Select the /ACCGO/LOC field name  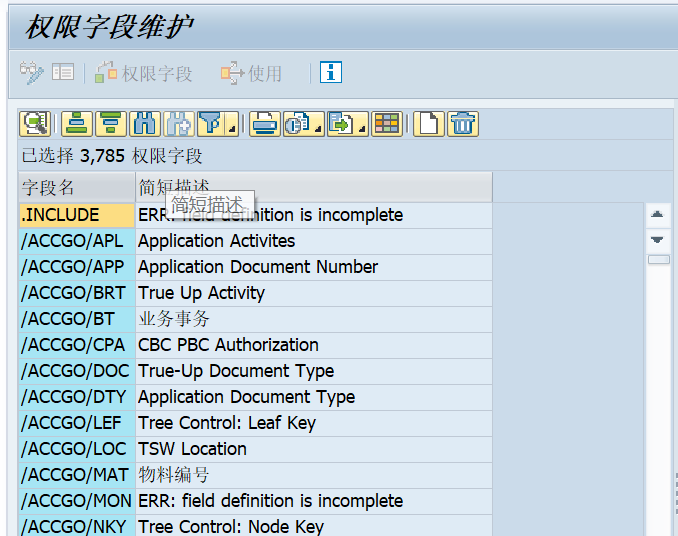77,449
